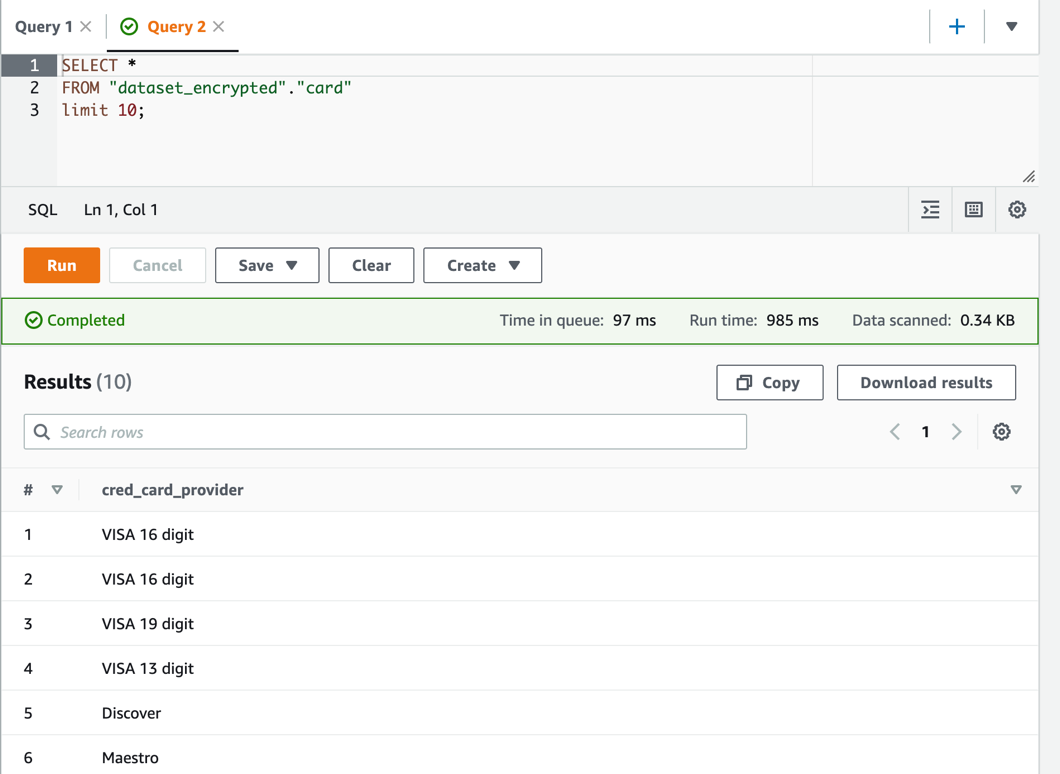Open the keyboard shortcuts icon
This screenshot has width=1060, height=774.
973,210
